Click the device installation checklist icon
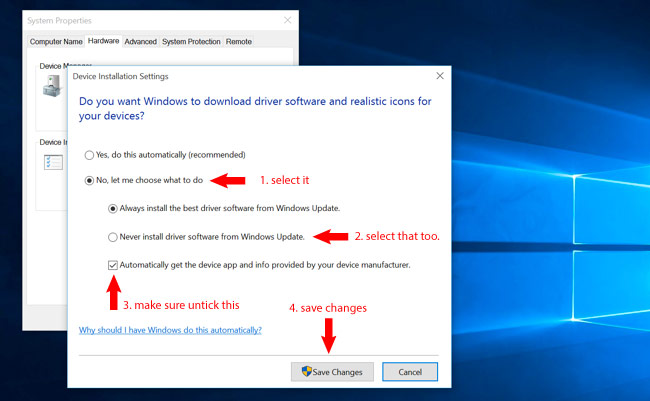 click(x=53, y=162)
